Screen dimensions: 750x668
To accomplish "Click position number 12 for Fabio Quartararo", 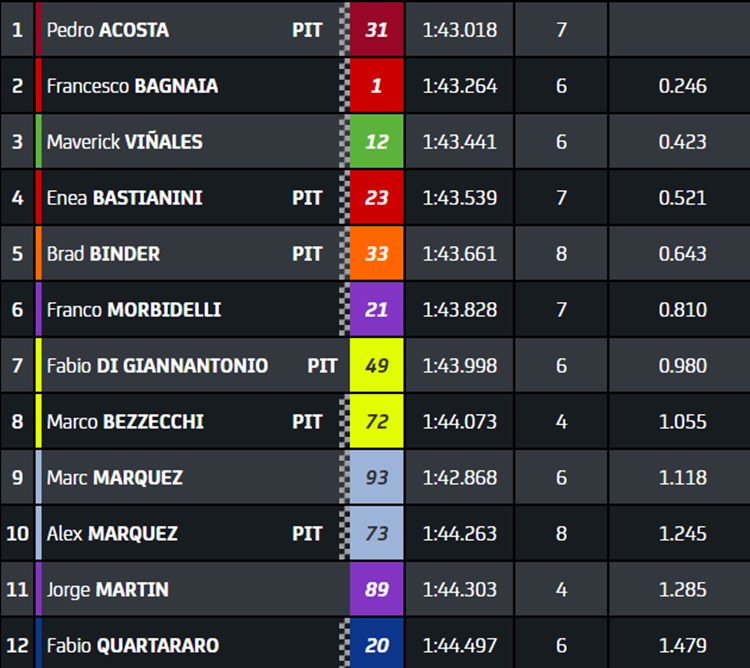I will (17, 645).
